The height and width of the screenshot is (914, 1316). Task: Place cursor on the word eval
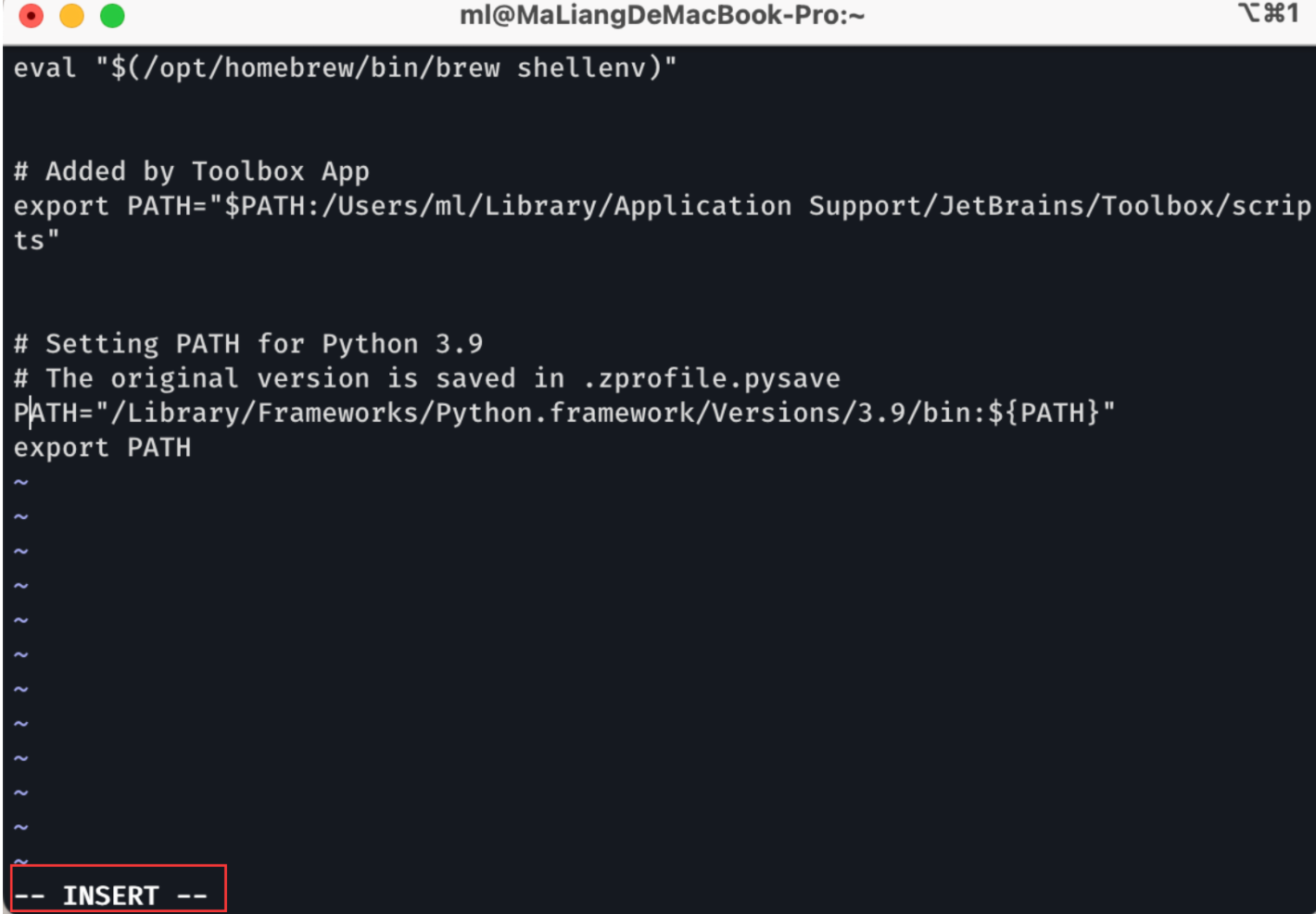[44, 68]
